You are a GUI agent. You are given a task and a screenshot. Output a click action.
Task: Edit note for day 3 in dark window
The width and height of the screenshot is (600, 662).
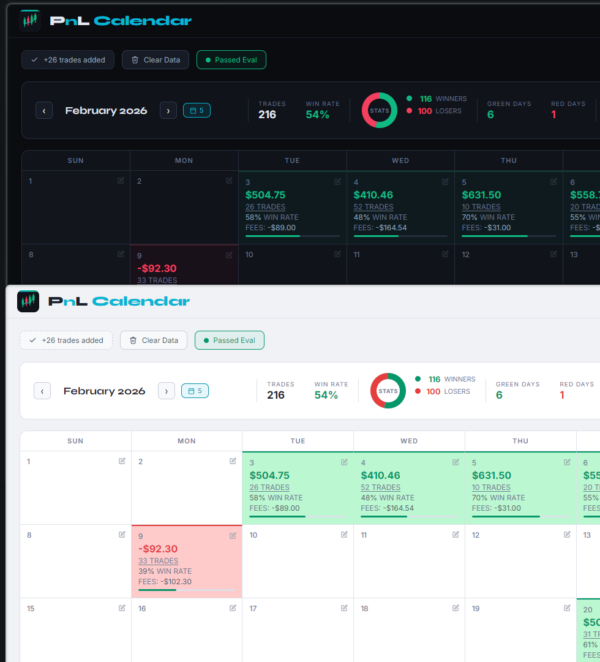pos(337,182)
